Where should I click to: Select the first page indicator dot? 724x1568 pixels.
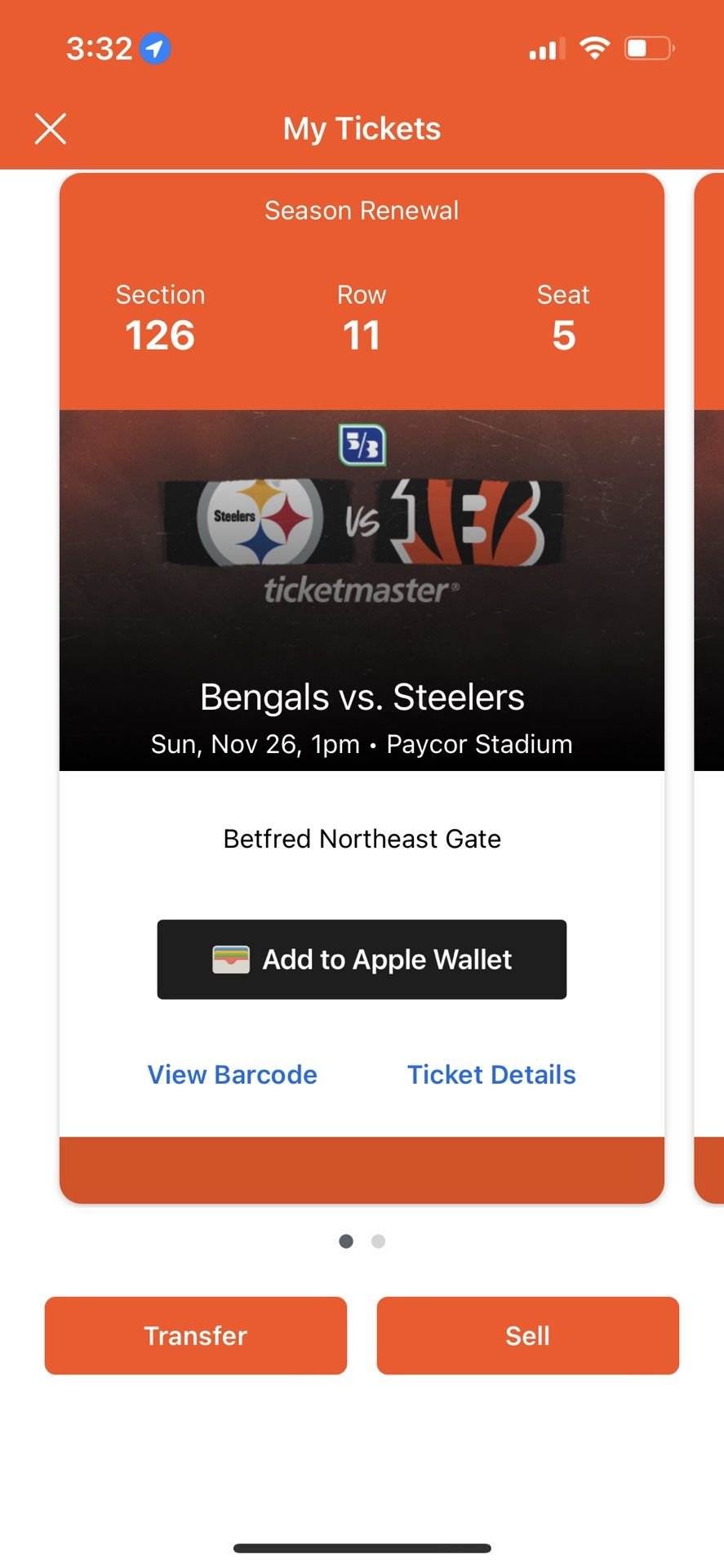pyautogui.click(x=345, y=1241)
